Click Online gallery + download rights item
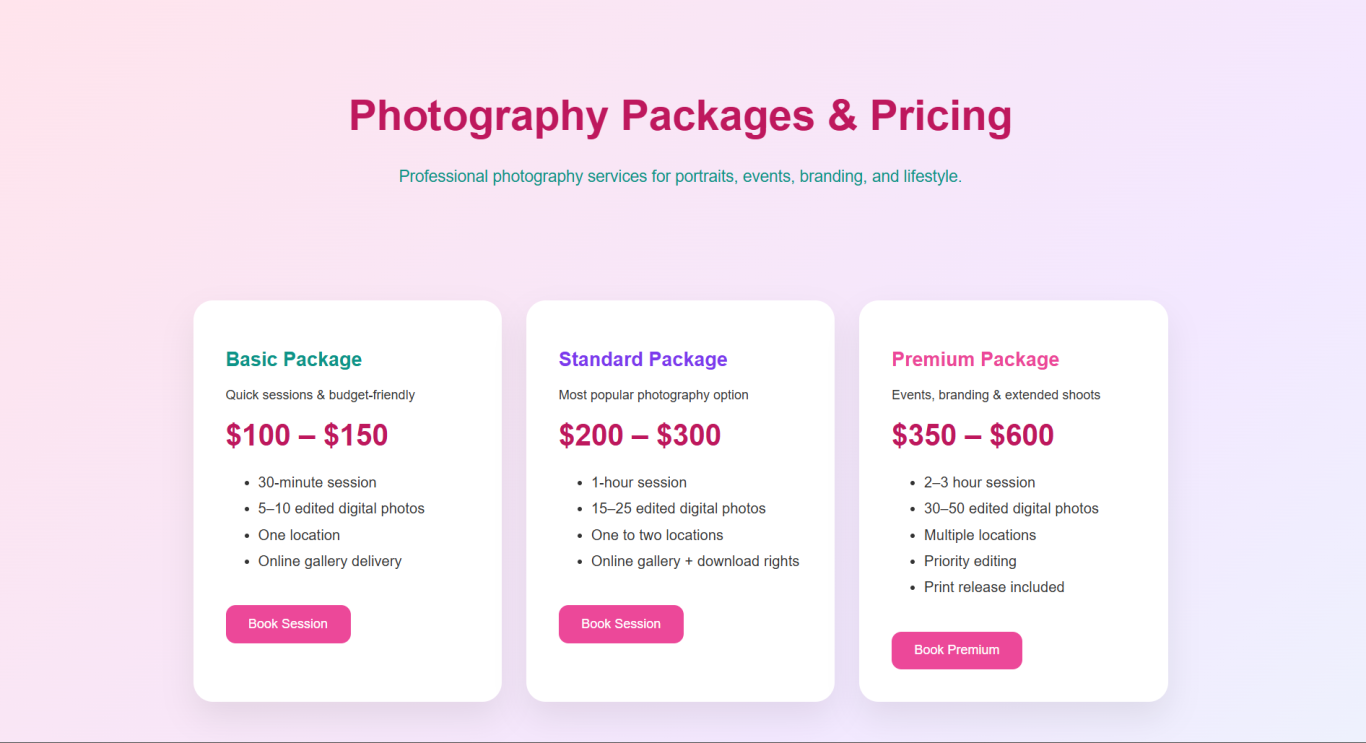1366x743 pixels. click(695, 561)
